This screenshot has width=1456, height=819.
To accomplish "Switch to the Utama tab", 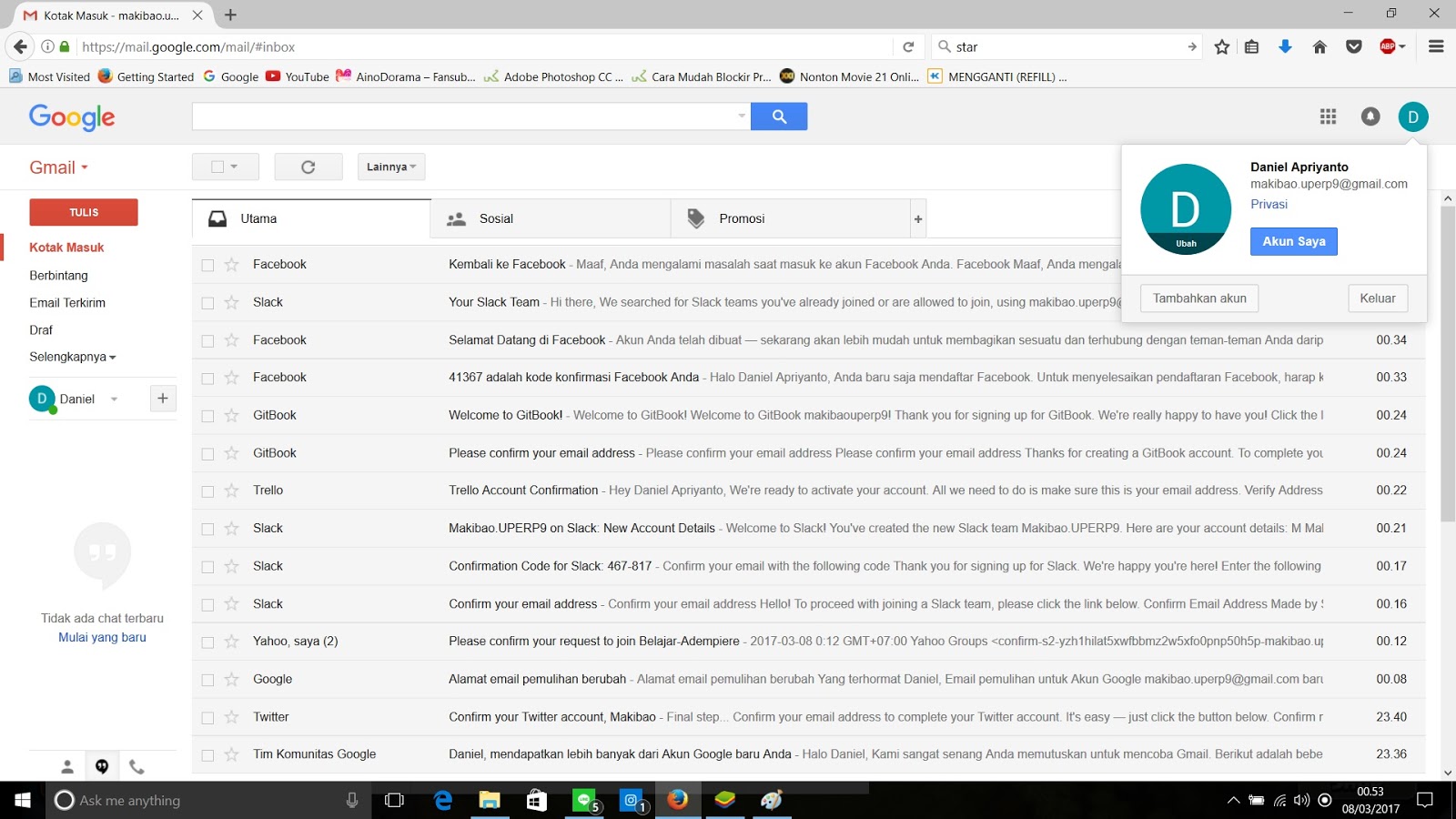I will click(311, 219).
